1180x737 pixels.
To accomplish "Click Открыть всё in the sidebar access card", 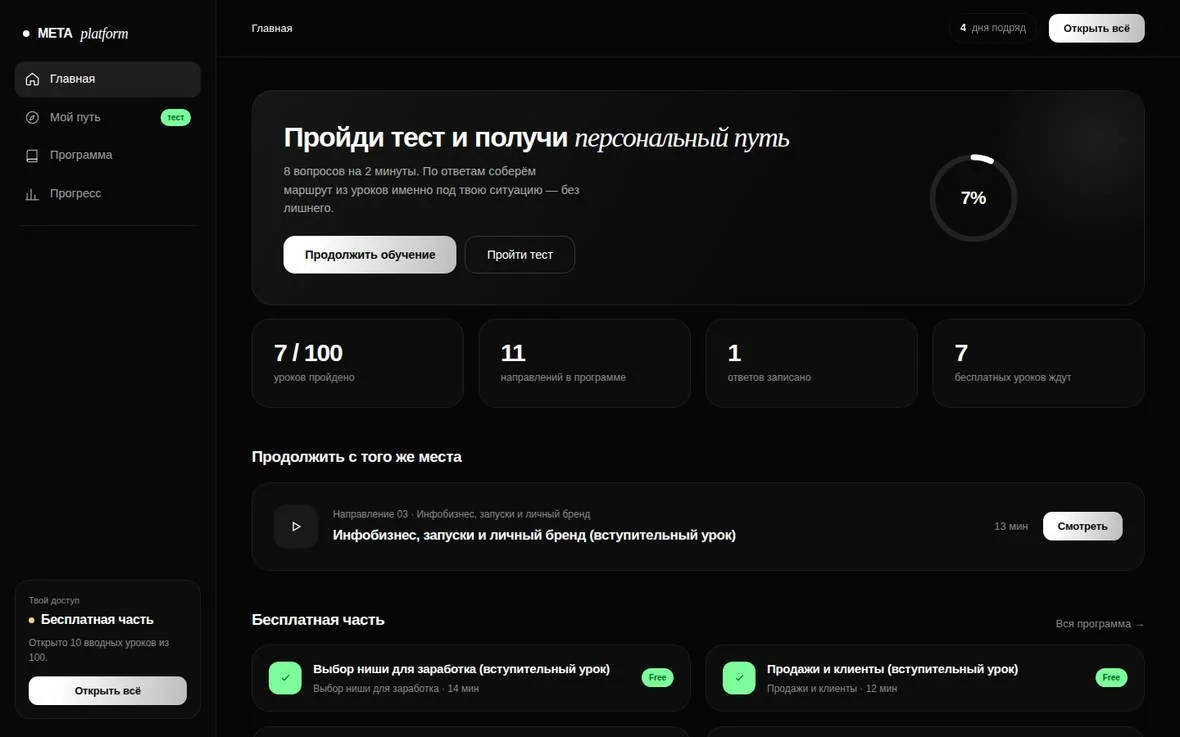I will [x=108, y=690].
